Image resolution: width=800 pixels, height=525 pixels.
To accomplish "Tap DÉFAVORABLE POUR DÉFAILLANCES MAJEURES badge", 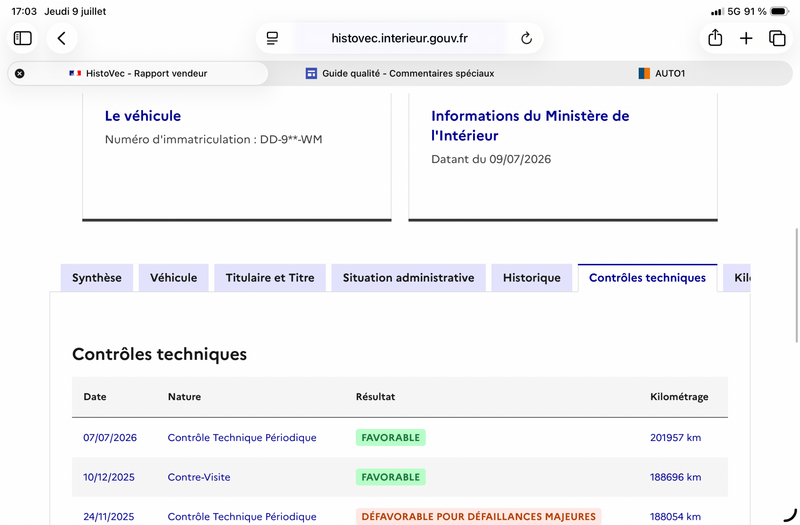I will [x=479, y=516].
